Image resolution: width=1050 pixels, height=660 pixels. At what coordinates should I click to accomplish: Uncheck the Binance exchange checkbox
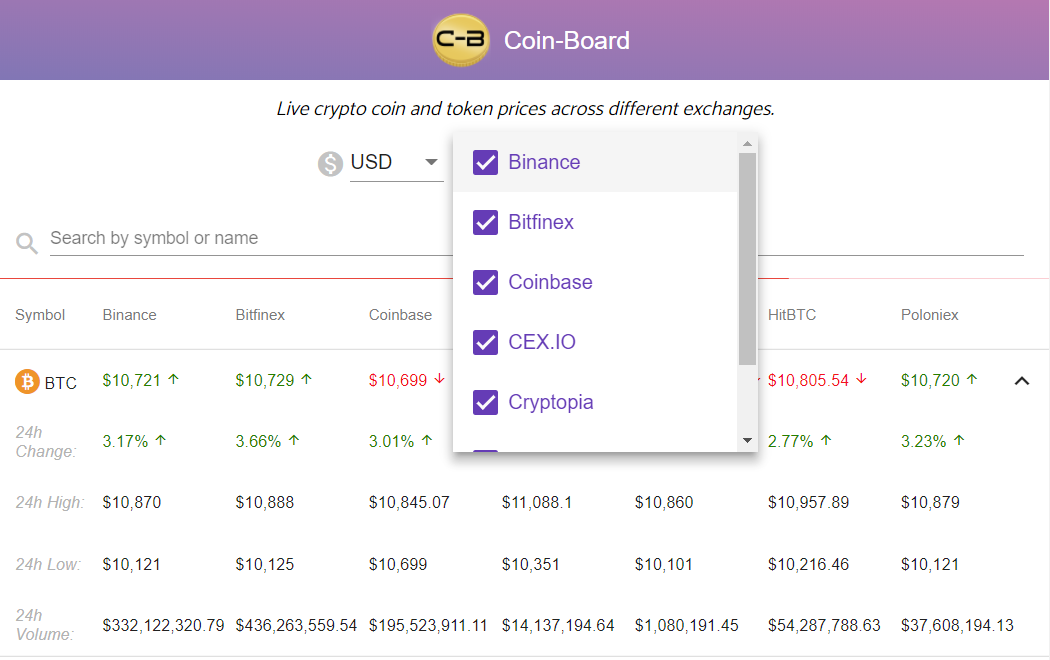[x=485, y=162]
